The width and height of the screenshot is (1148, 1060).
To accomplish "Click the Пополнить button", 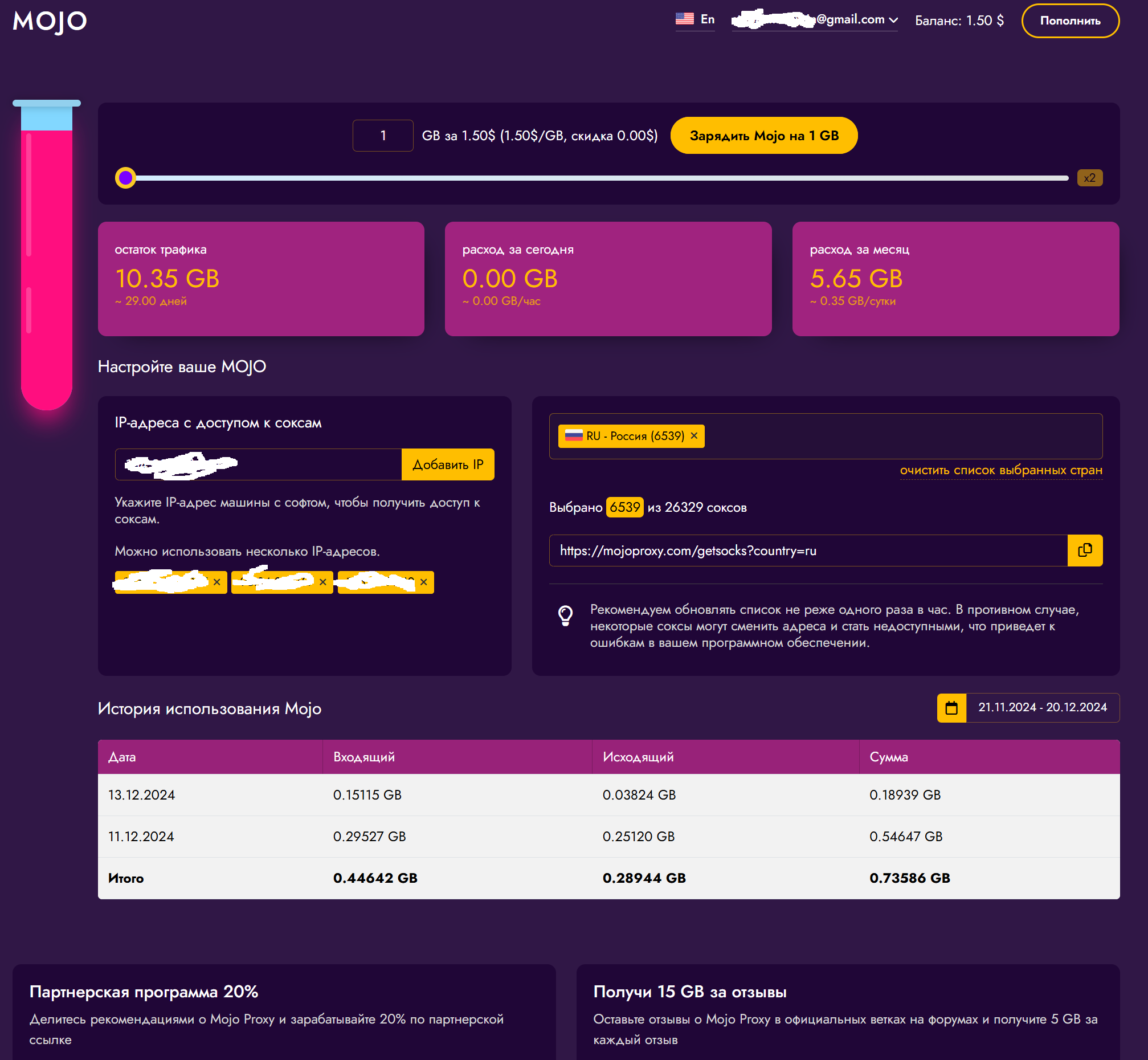I will (1070, 21).
